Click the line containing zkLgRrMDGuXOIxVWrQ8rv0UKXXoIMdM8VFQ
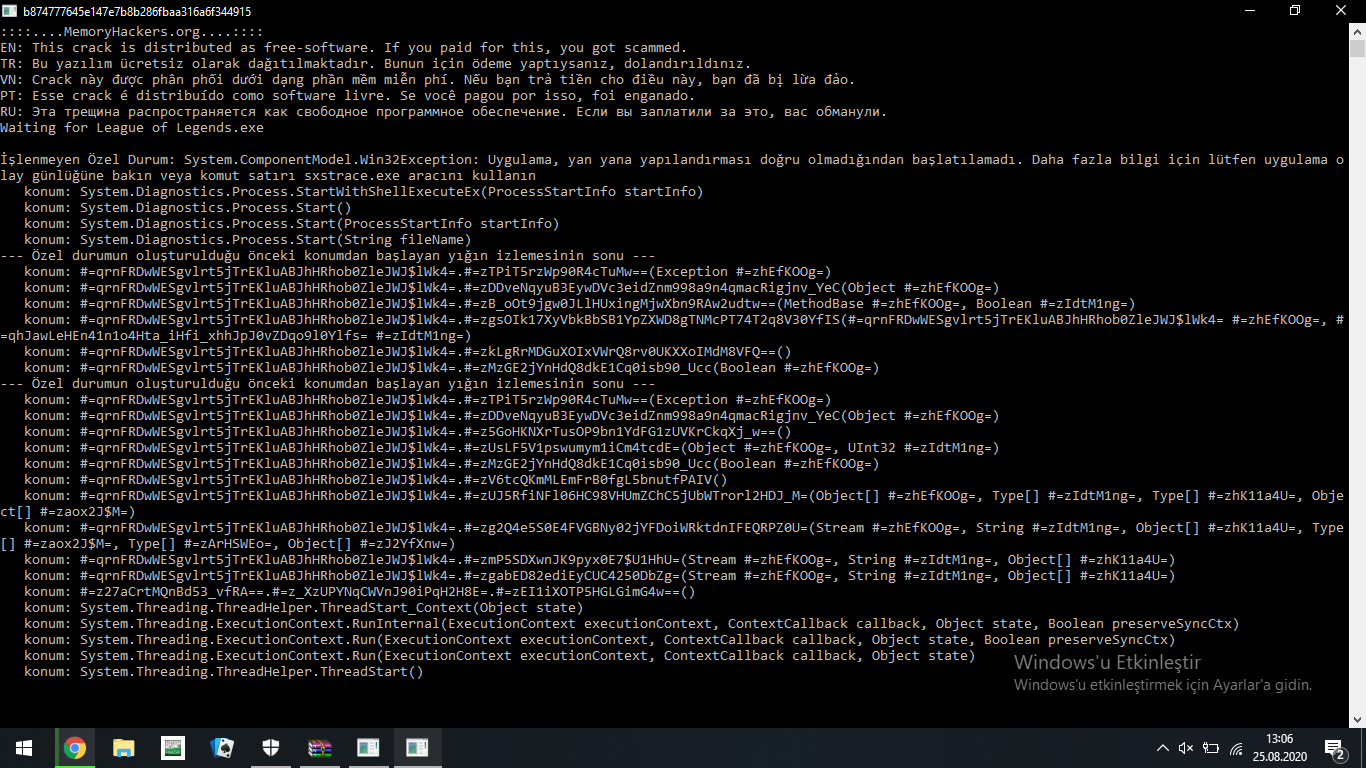This screenshot has height=768, width=1366. [x=408, y=352]
